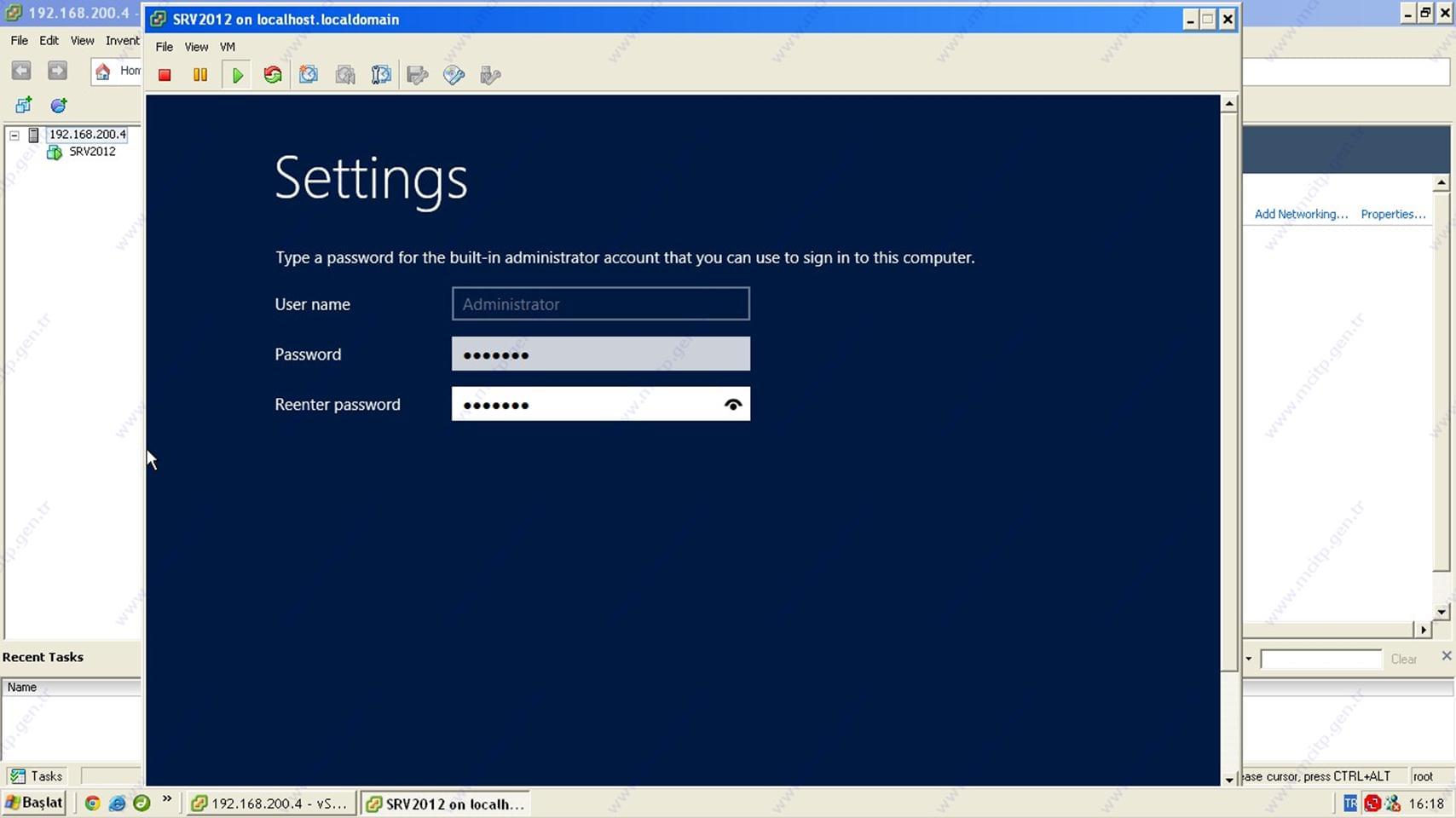Open the File menu in vSphere Client
The width and height of the screenshot is (1456, 818).
tap(19, 40)
